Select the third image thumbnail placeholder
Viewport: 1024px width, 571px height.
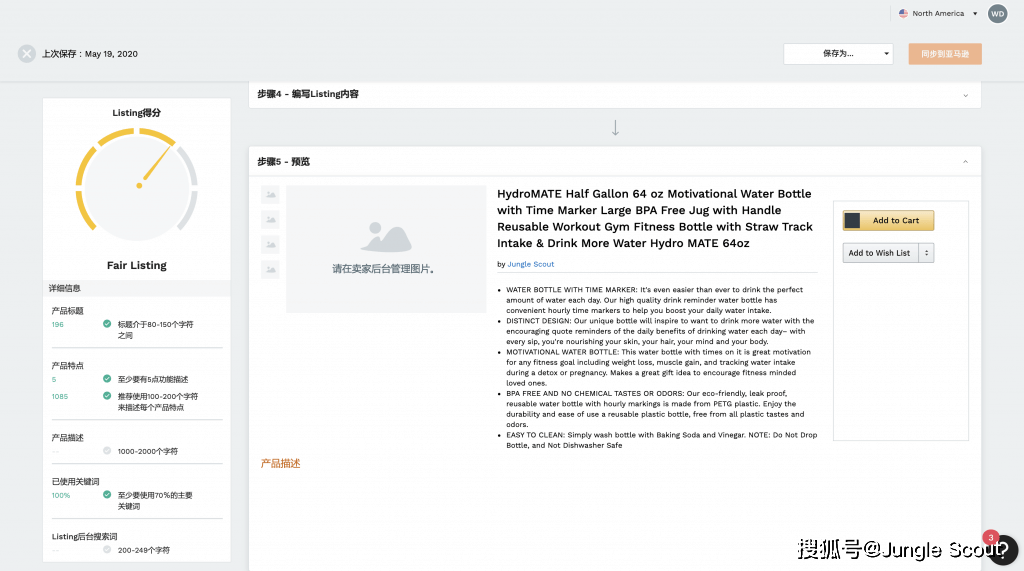coord(270,244)
